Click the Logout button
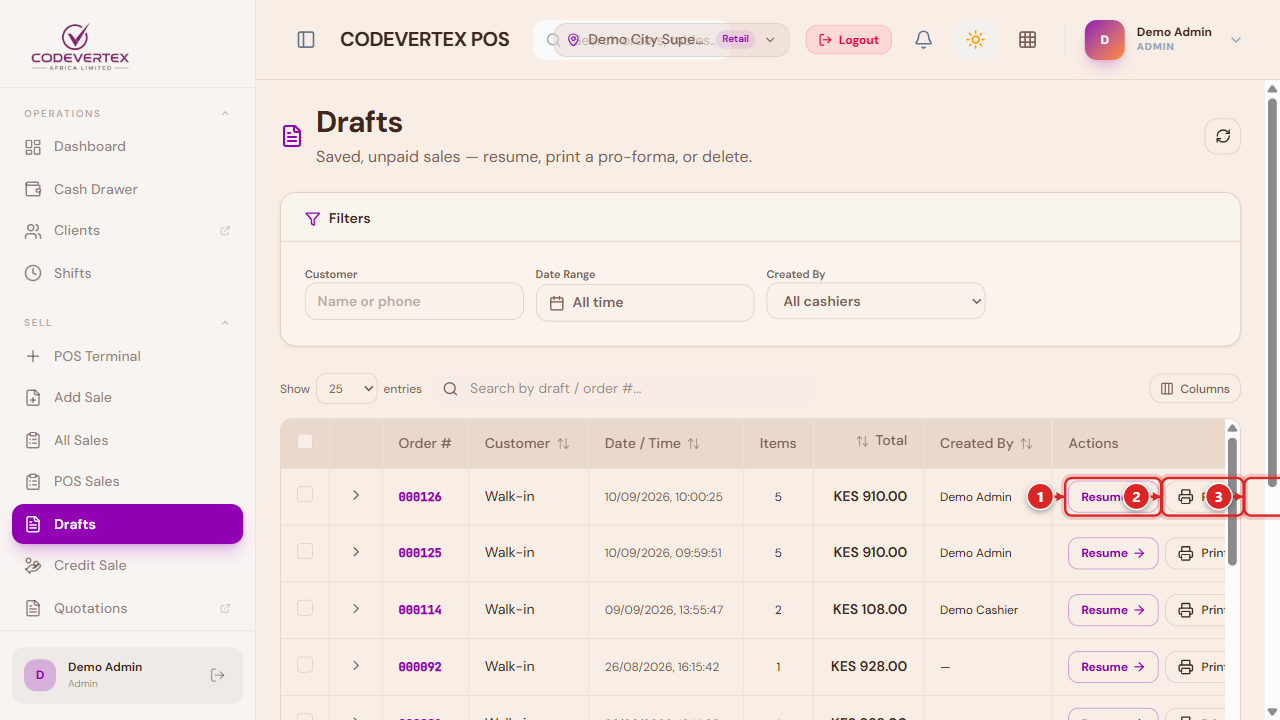This screenshot has width=1280, height=720. [x=849, y=40]
